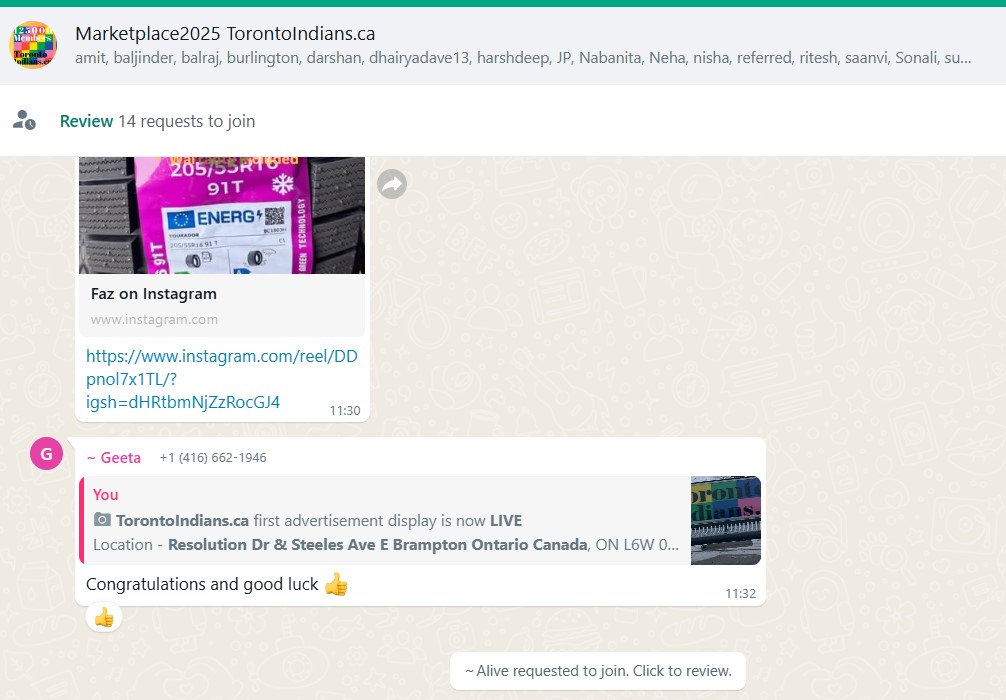1006x700 pixels.
Task: Click phone number +1 (416) 662-1946
Action: [213, 458]
